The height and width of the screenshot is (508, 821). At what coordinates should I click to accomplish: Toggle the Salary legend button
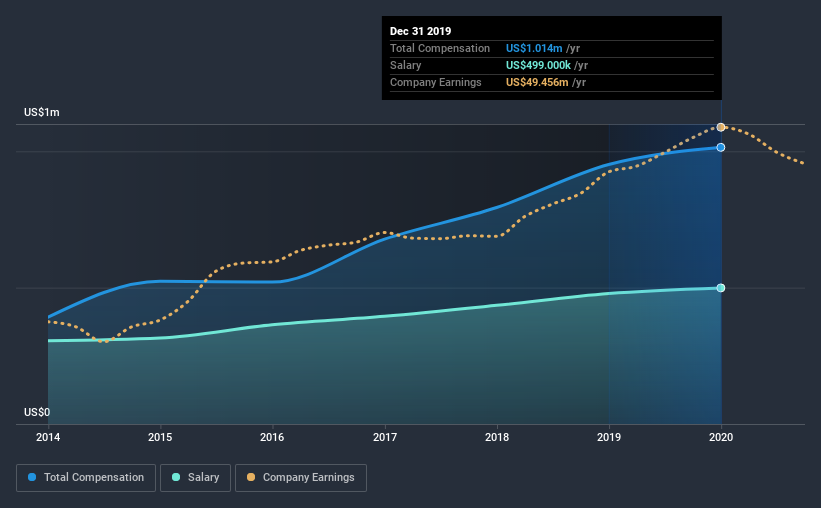195,478
